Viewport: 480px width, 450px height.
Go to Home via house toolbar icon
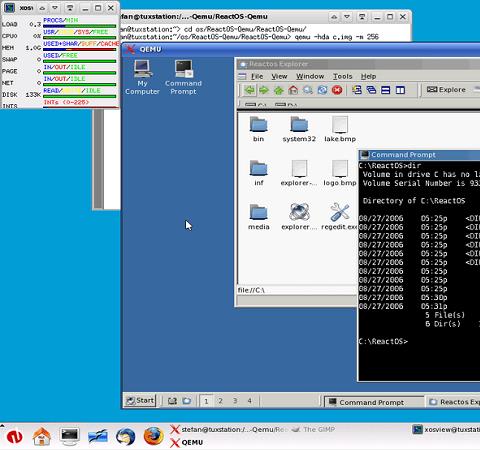click(293, 90)
